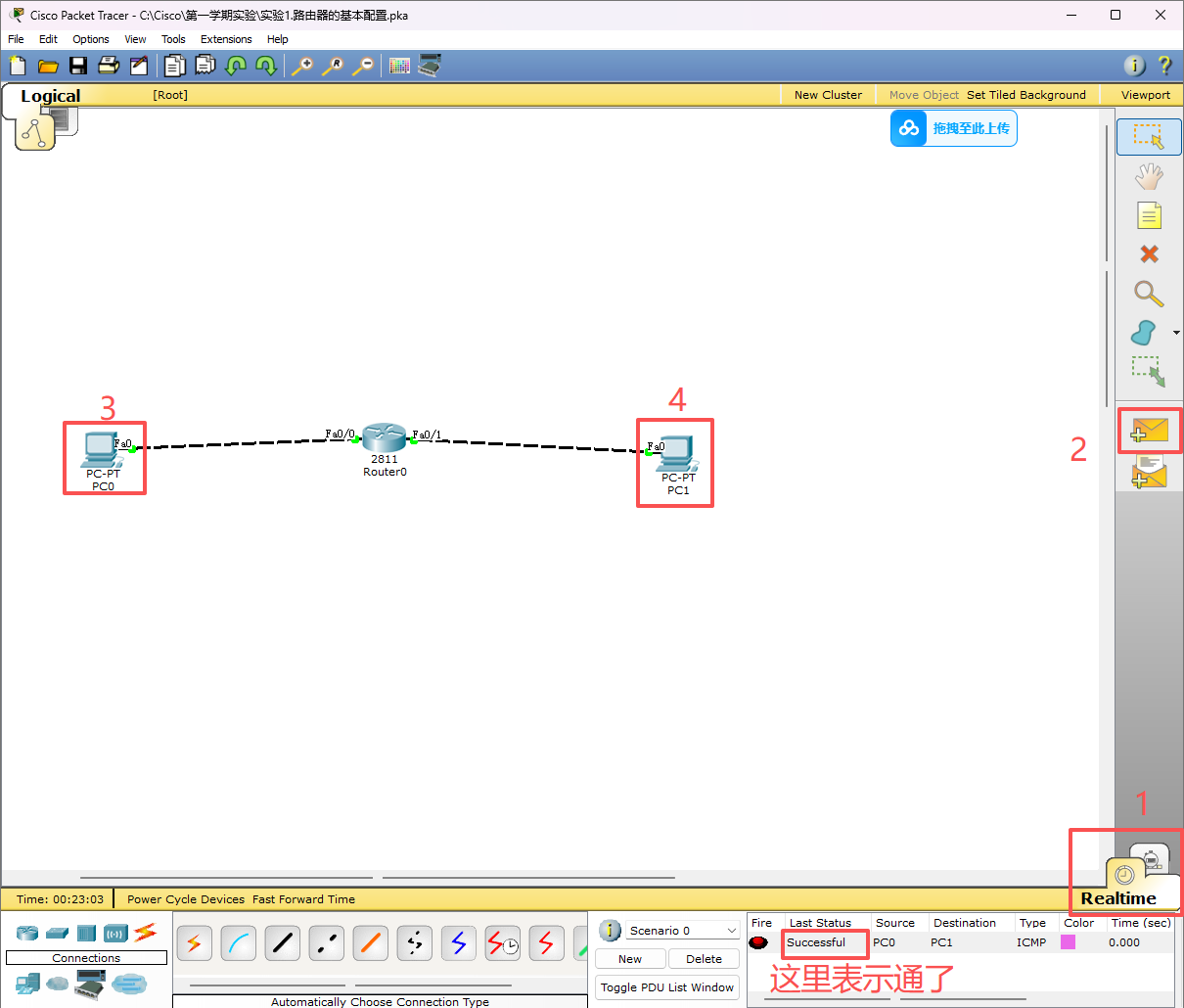Image resolution: width=1184 pixels, height=1008 pixels.
Task: Reset zoom with magnifier R icon
Action: (x=333, y=66)
